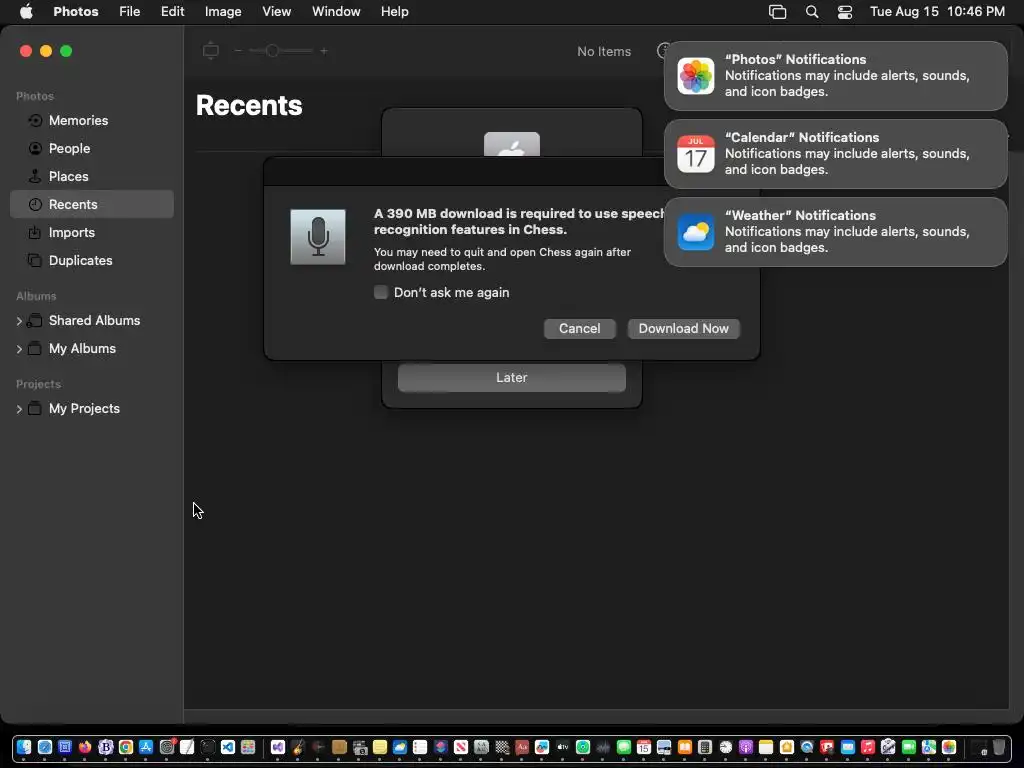1024x768 pixels.
Task: Click the date and time in menu bar
Action: 937,11
